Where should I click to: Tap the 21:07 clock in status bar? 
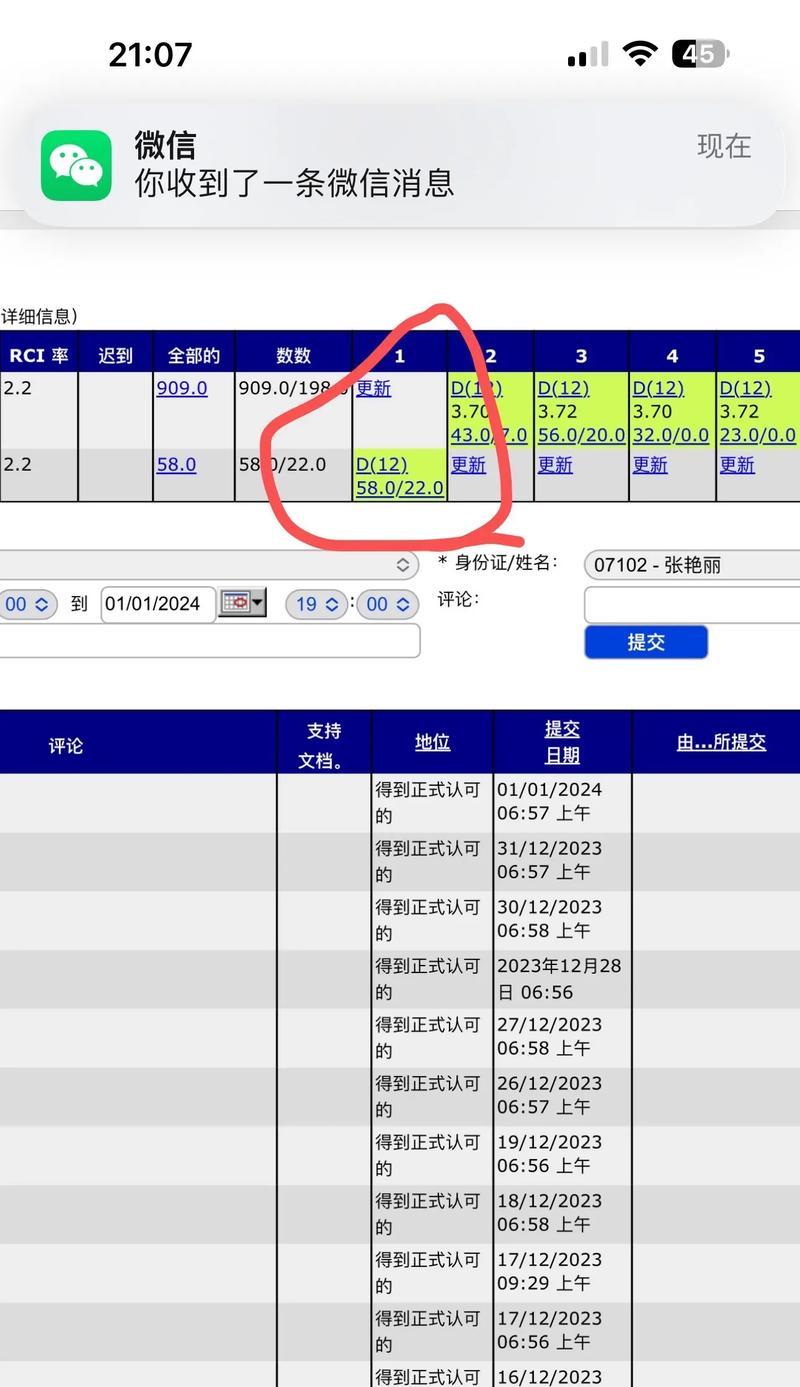click(x=150, y=54)
